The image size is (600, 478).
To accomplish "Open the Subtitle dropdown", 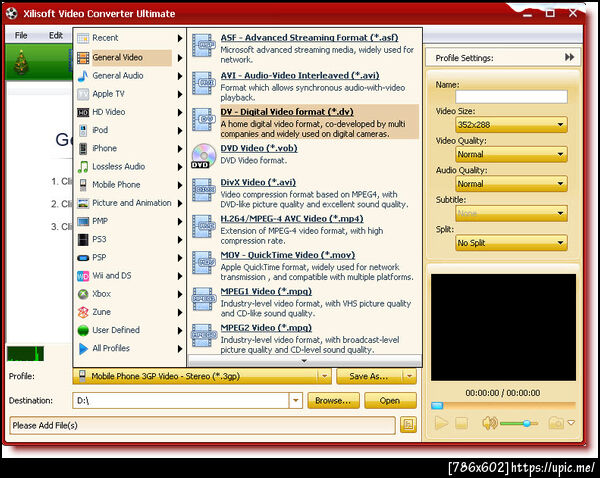I will pyautogui.click(x=511, y=214).
